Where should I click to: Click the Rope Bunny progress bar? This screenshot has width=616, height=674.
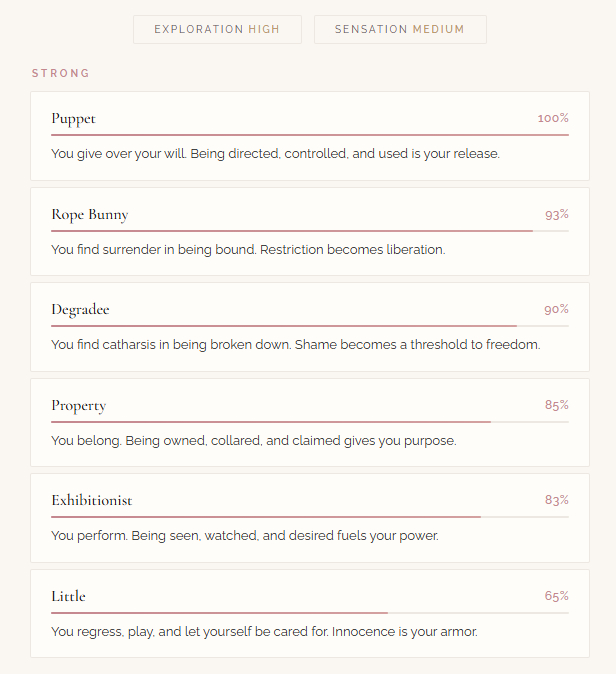[310, 230]
